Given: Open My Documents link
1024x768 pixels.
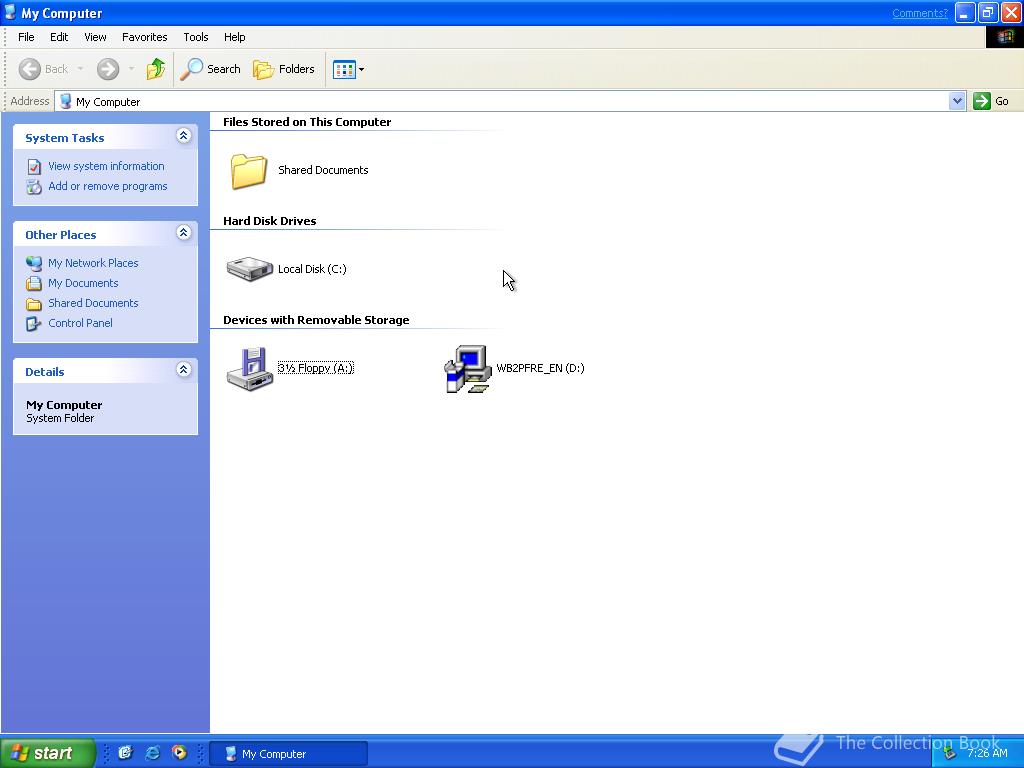Looking at the screenshot, I should coord(83,283).
